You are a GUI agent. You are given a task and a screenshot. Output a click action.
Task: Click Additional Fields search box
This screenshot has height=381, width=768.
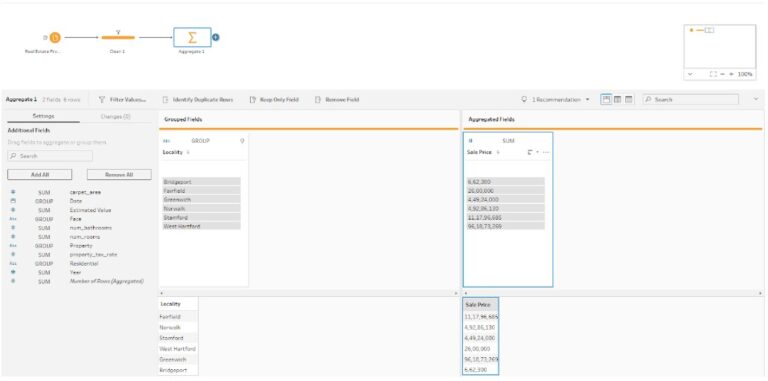(50, 156)
